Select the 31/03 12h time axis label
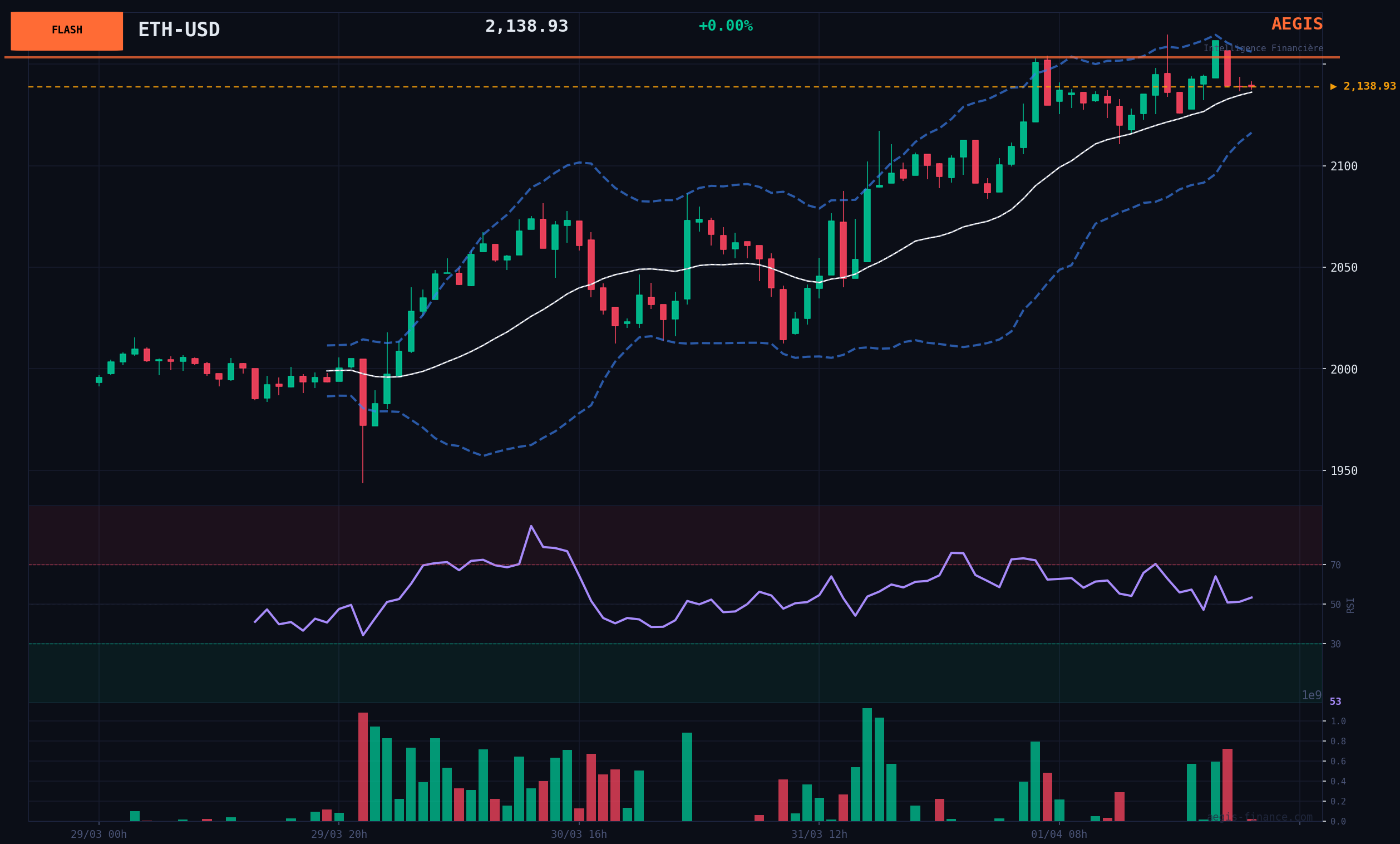This screenshot has height=844, width=1400. pos(819,834)
